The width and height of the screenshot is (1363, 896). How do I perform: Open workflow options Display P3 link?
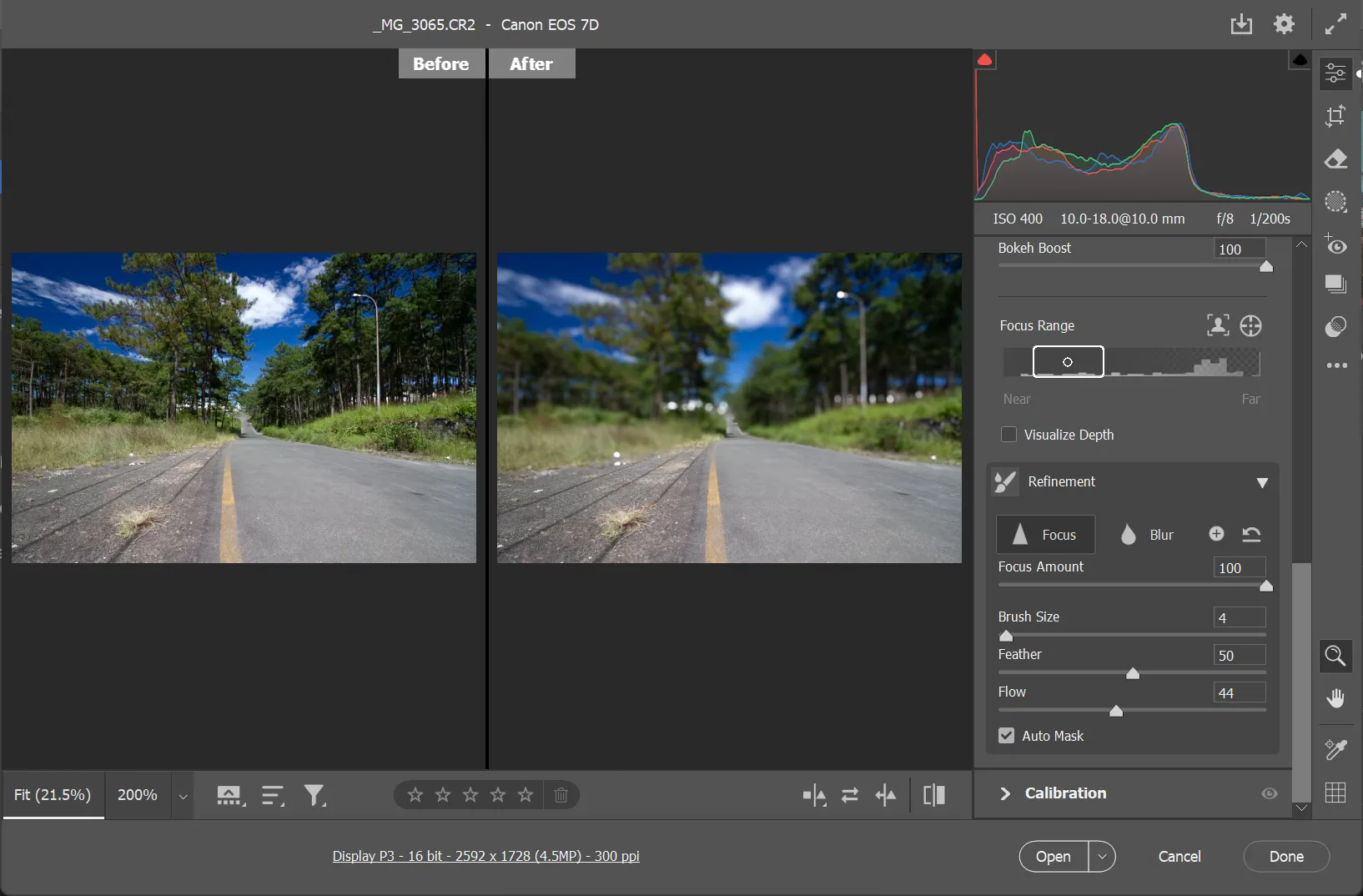click(486, 856)
